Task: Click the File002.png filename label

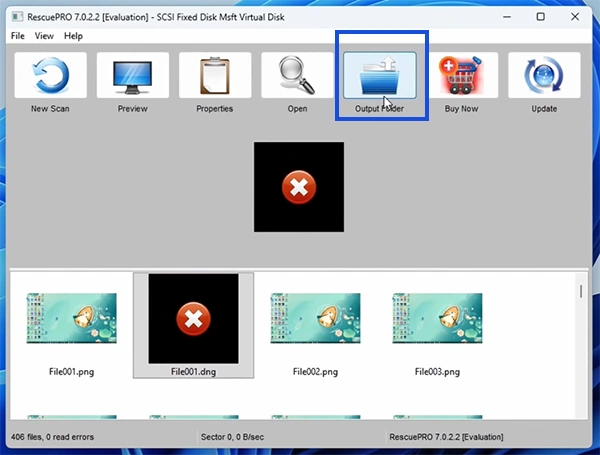Action: click(x=315, y=372)
